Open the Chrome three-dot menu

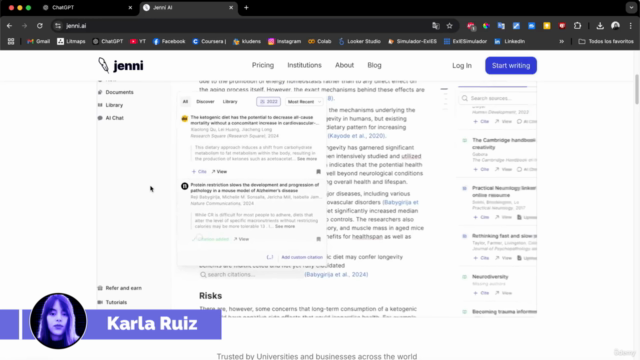pyautogui.click(x=631, y=26)
